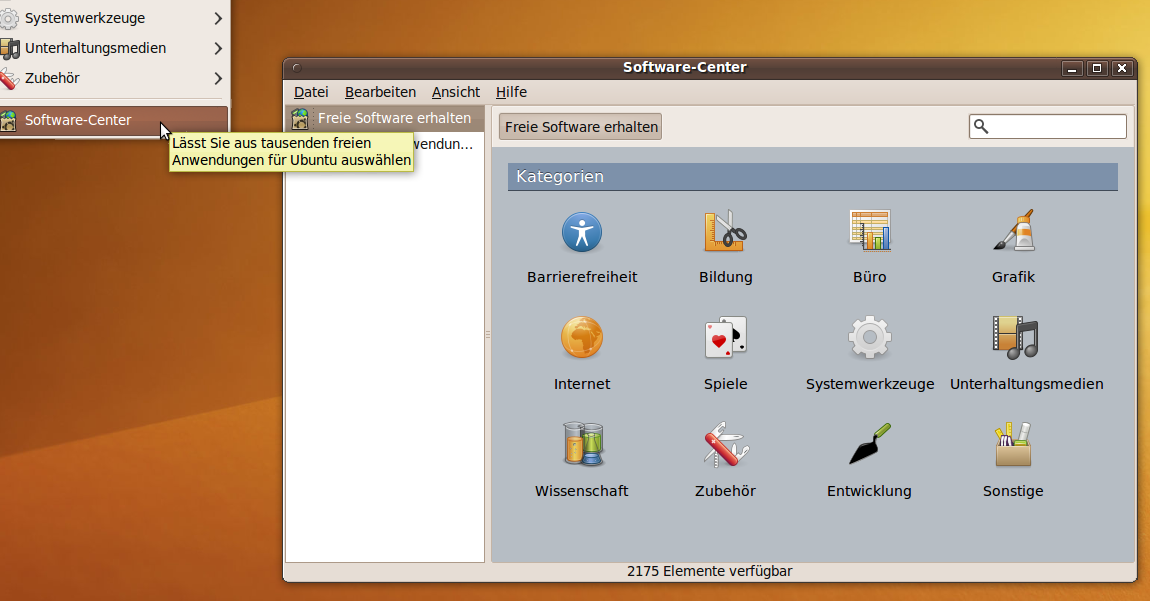This screenshot has height=601, width=1150.
Task: Open the Ansicht menu
Action: (x=455, y=92)
